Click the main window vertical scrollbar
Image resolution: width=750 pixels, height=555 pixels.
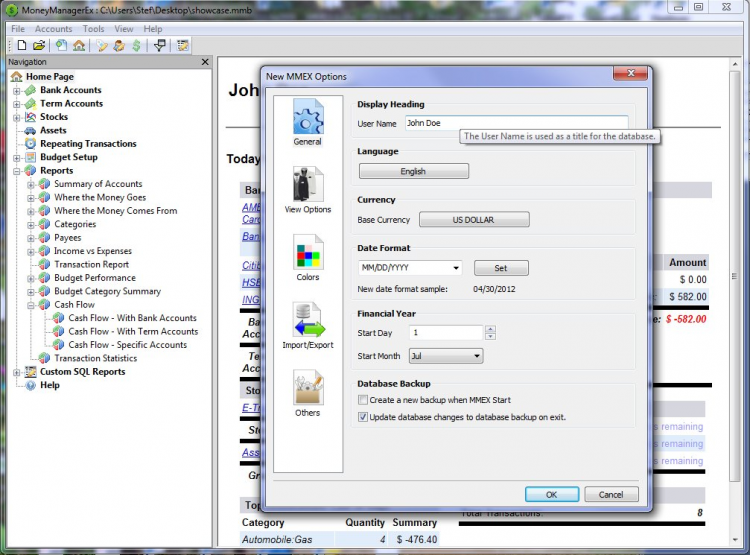pyautogui.click(x=735, y=276)
